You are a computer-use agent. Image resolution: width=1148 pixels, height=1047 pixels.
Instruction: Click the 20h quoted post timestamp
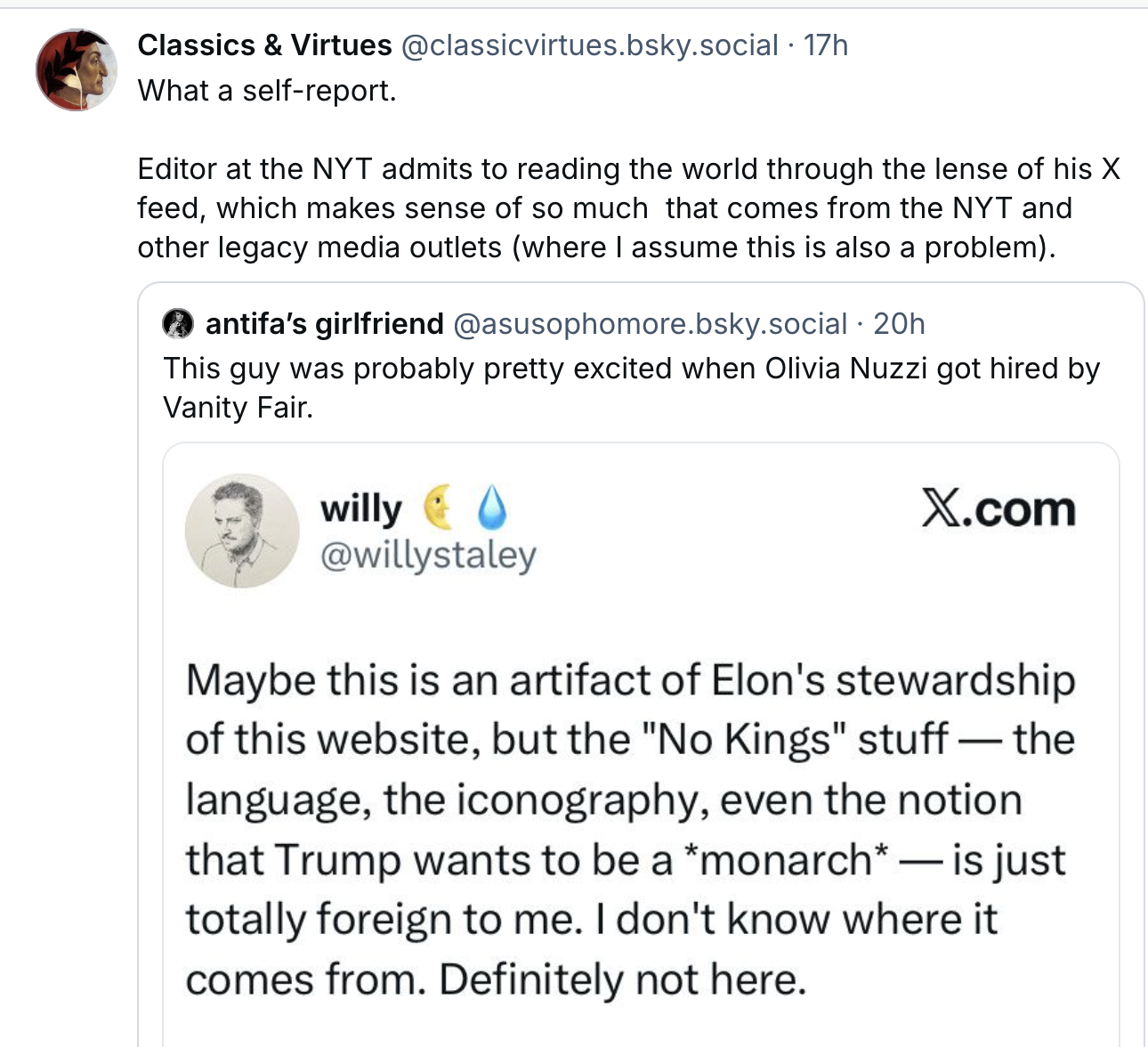pos(899,324)
